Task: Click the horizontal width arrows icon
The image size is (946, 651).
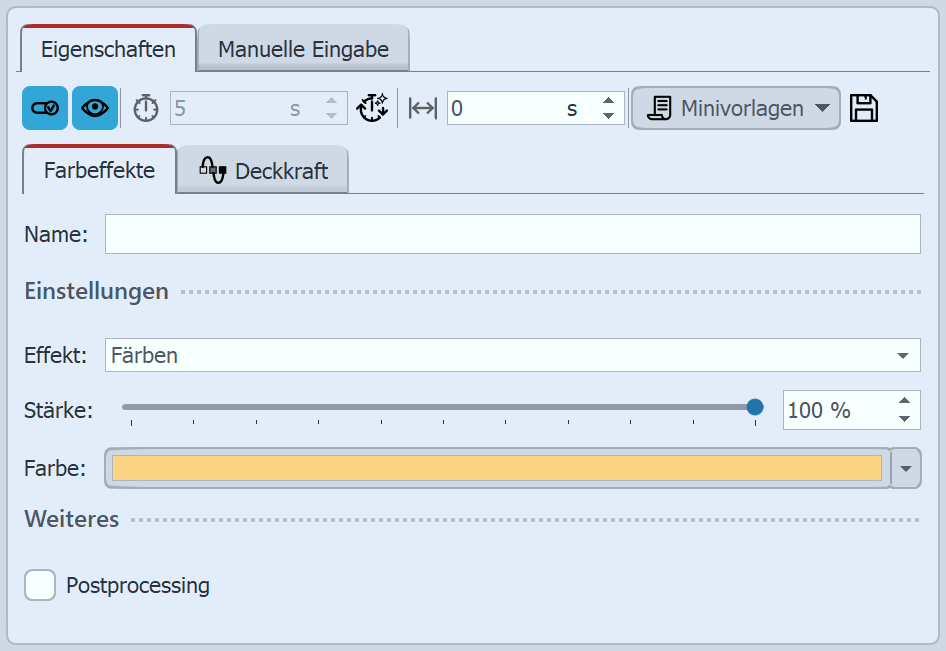Action: pyautogui.click(x=423, y=108)
